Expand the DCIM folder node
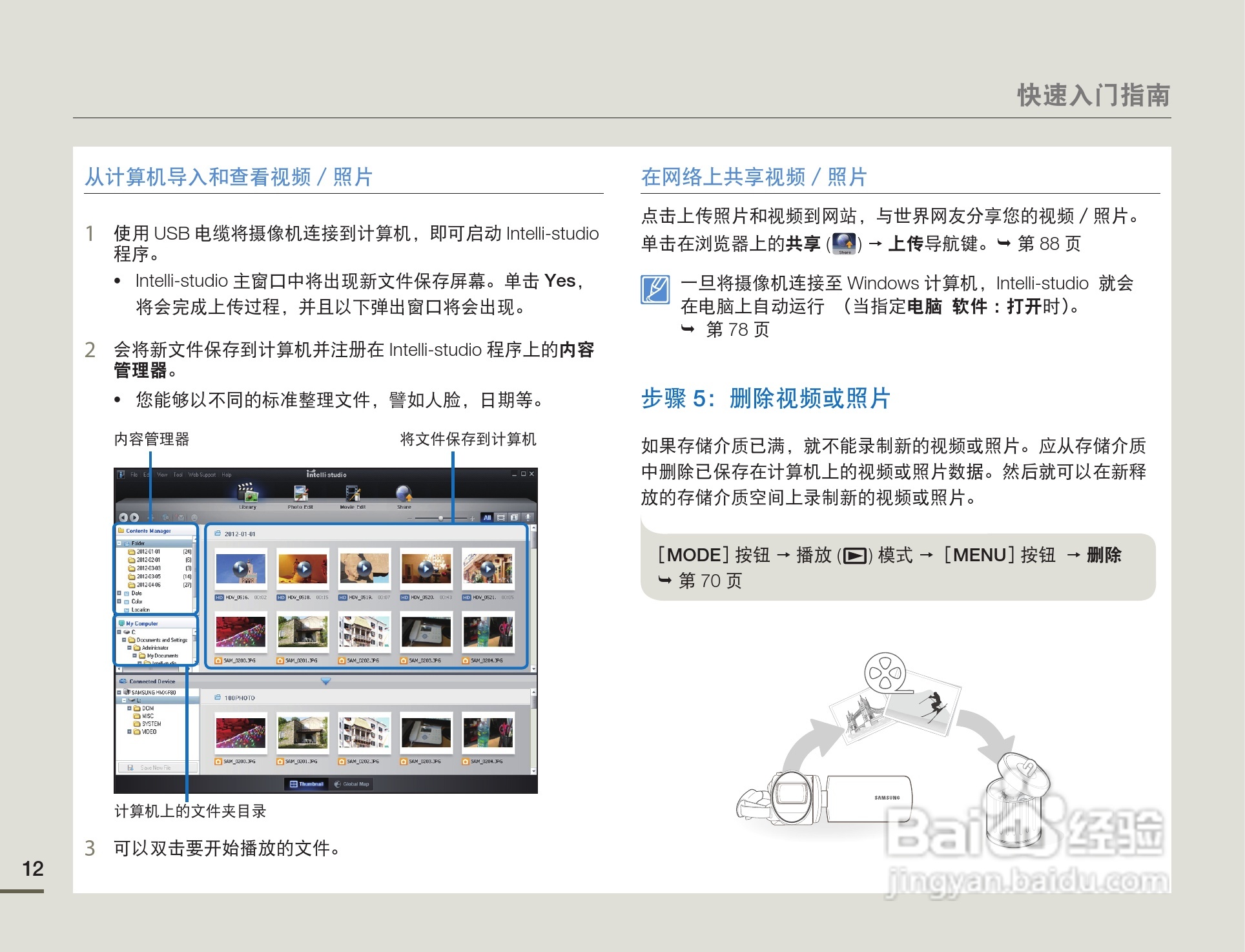1245x952 pixels. tap(130, 709)
